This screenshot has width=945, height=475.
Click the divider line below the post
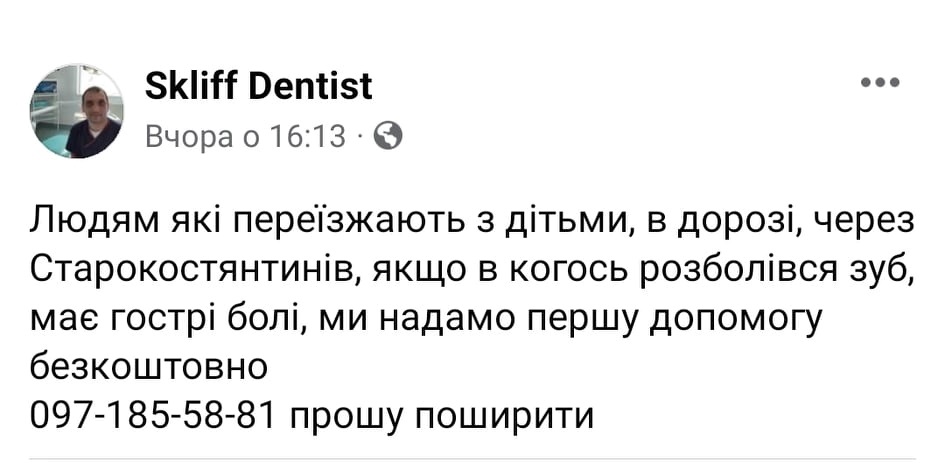[x=472, y=459]
